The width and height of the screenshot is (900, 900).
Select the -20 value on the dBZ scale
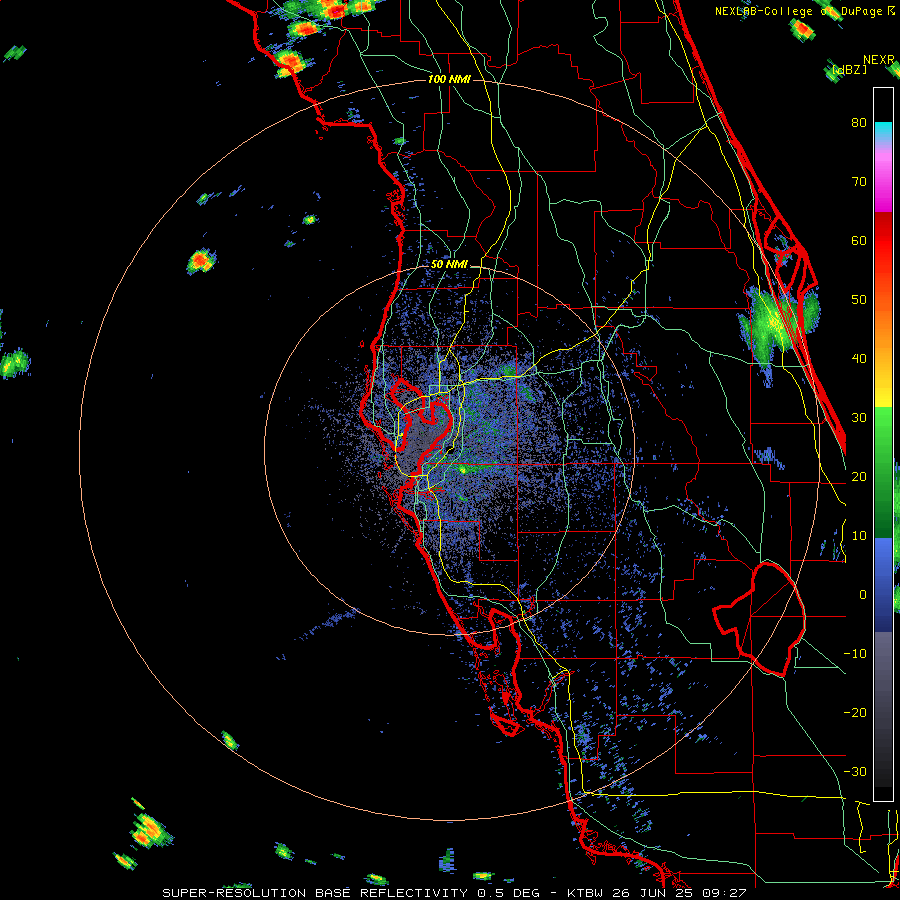pyautogui.click(x=855, y=712)
